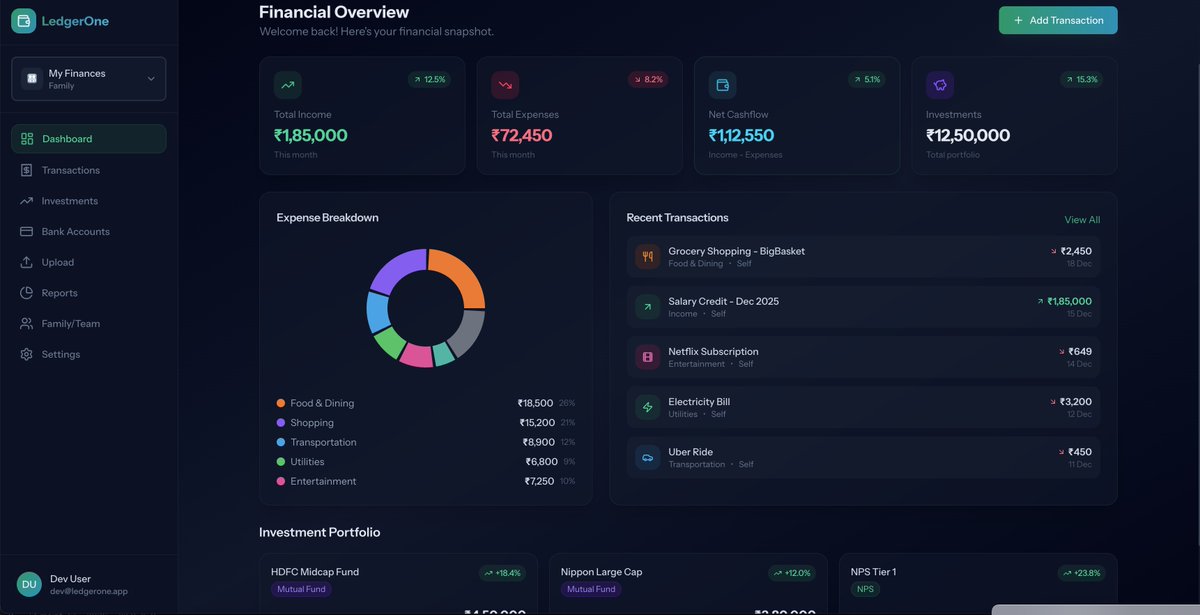Click the LedgerOne logo icon
Viewport: 1200px width, 615px height.
22,20
